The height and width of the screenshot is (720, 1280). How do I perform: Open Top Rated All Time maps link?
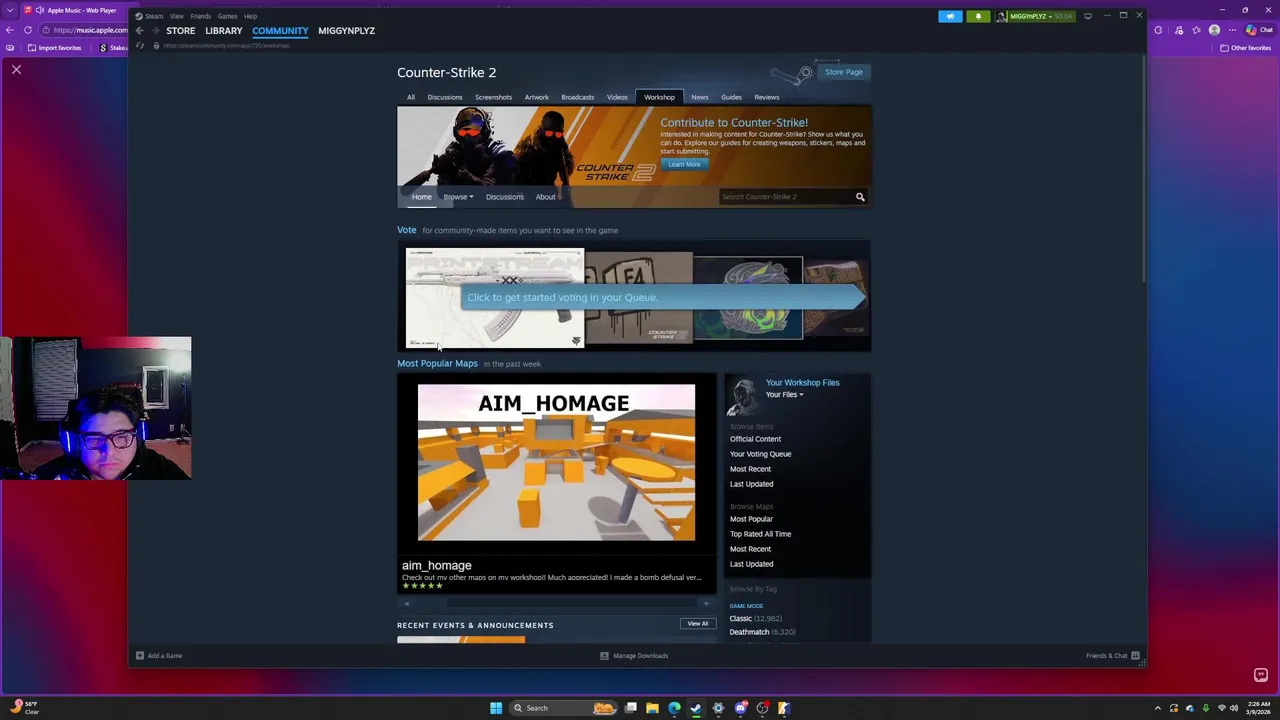[760, 534]
